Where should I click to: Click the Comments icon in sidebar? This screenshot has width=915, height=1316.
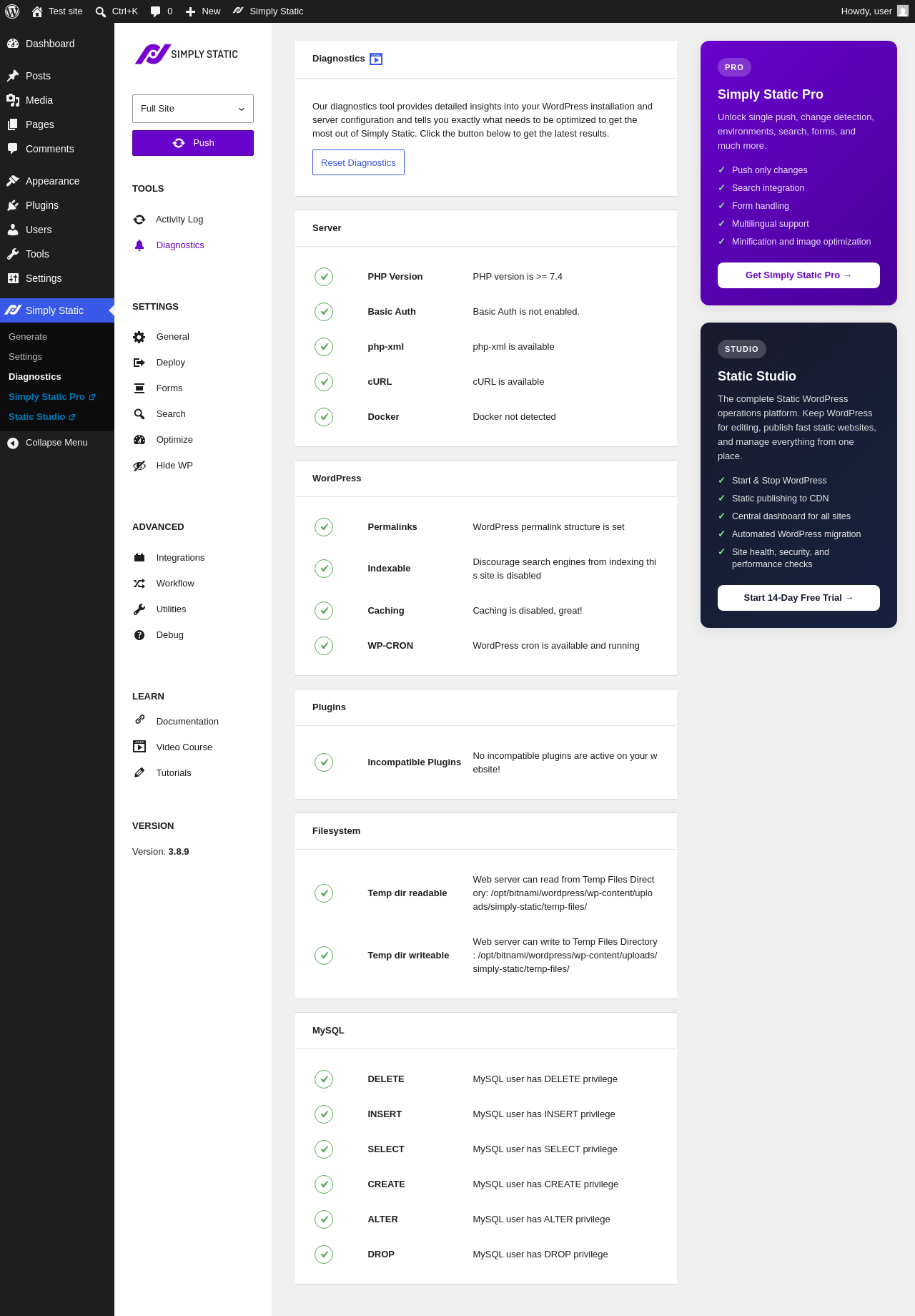pos(13,149)
